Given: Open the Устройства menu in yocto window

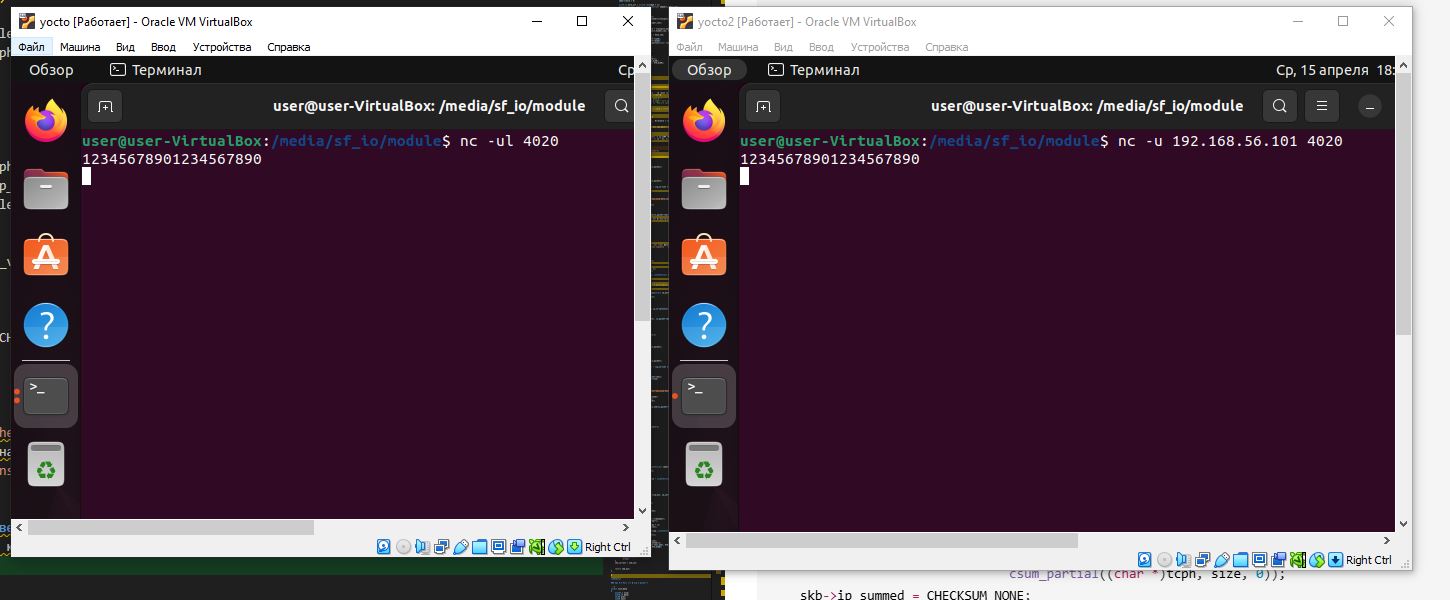Looking at the screenshot, I should click(222, 47).
